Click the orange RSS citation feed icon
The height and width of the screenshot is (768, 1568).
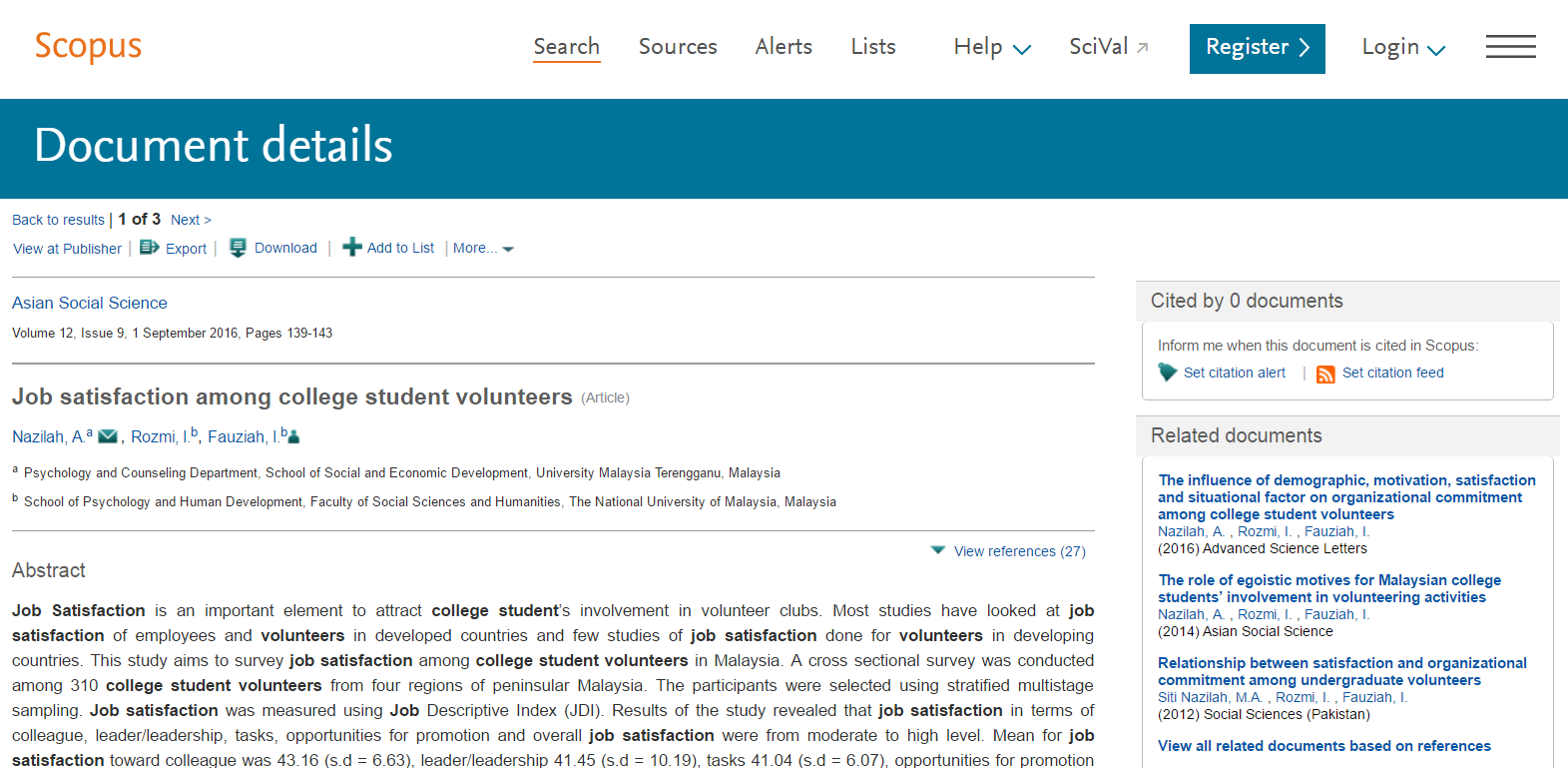point(1325,374)
